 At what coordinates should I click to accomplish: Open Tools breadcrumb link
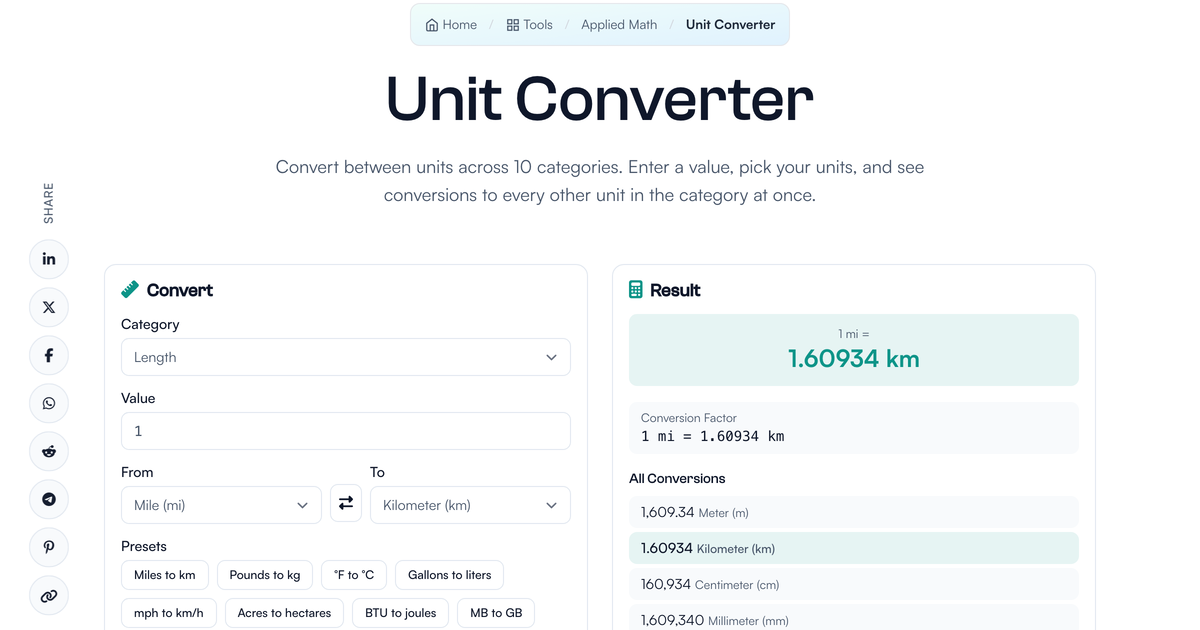tap(529, 25)
